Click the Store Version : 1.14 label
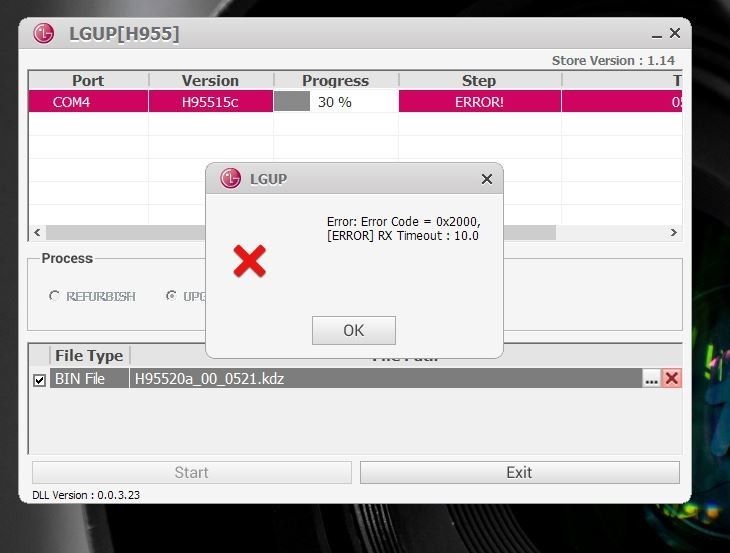Screen dimensions: 730x553 [x=613, y=61]
